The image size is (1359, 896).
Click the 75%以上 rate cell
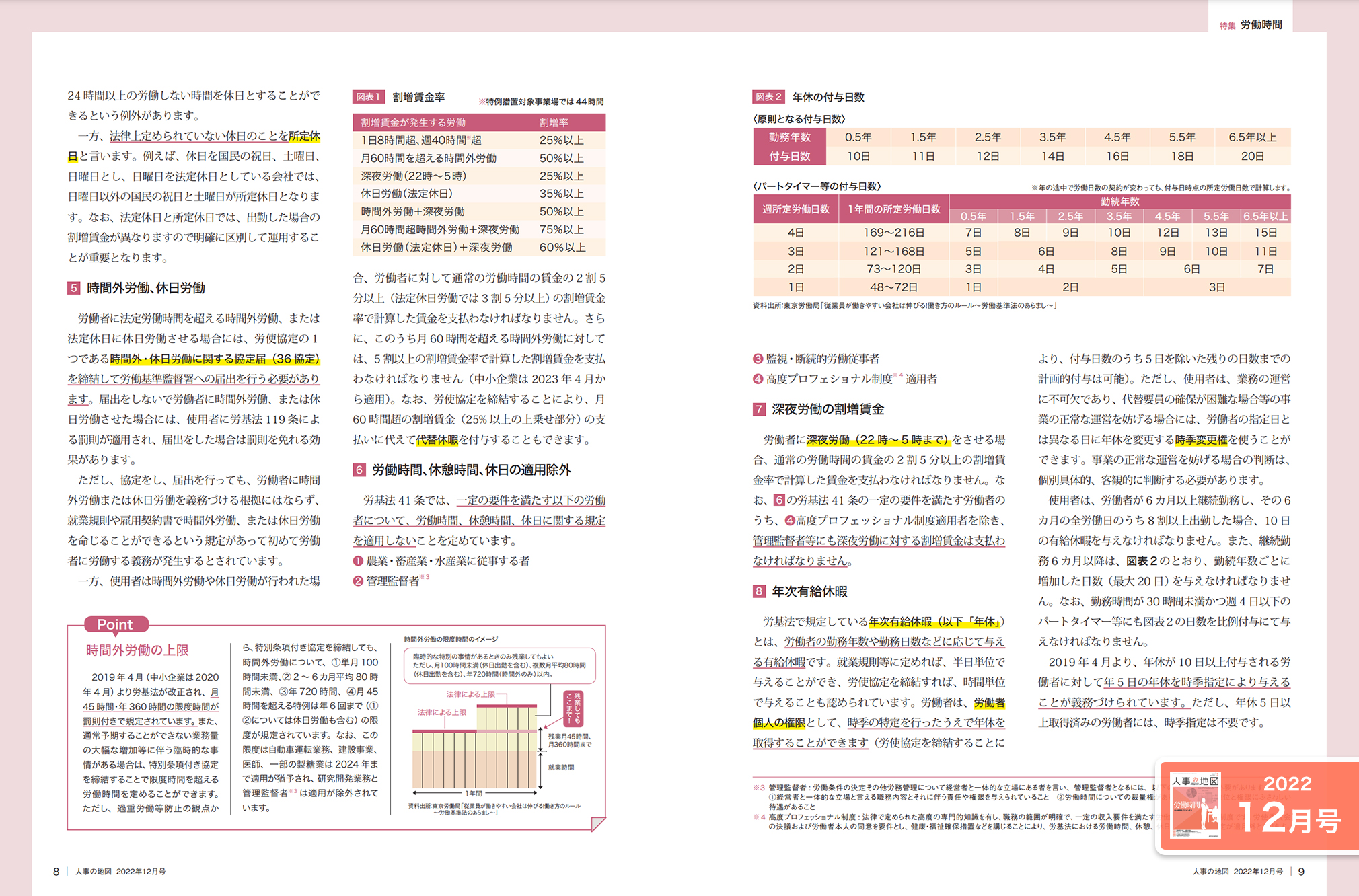click(561, 229)
